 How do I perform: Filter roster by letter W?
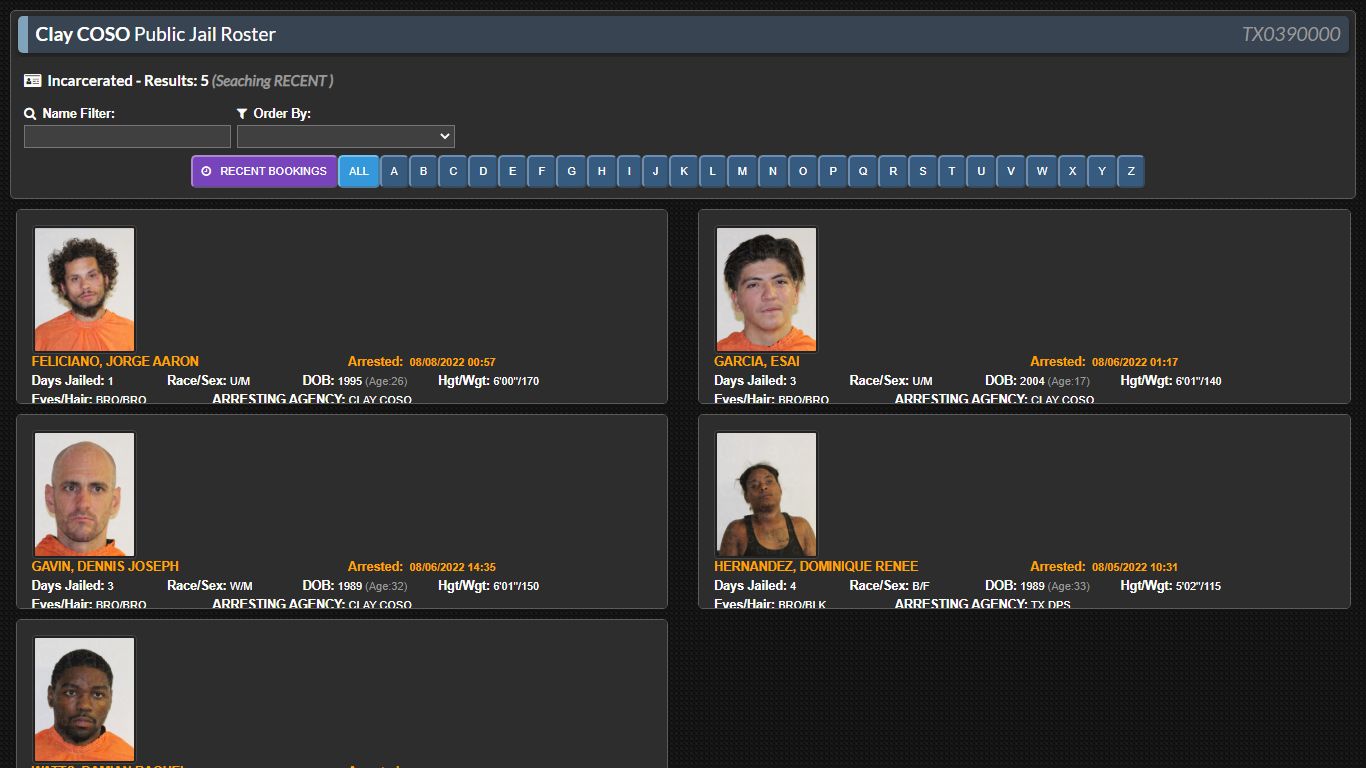click(1042, 171)
